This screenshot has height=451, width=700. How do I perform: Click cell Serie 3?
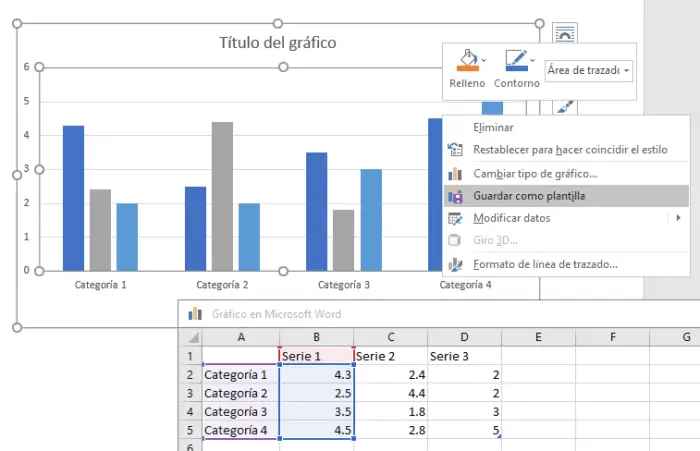pyautogui.click(x=464, y=356)
